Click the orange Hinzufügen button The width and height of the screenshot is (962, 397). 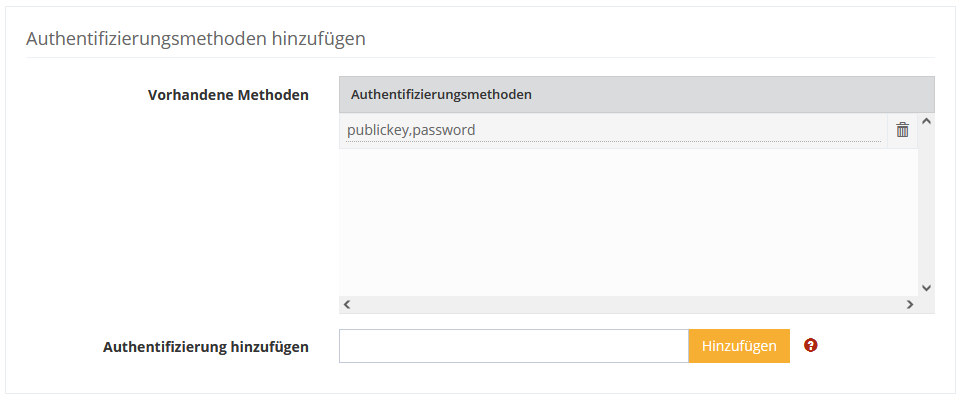[739, 346]
